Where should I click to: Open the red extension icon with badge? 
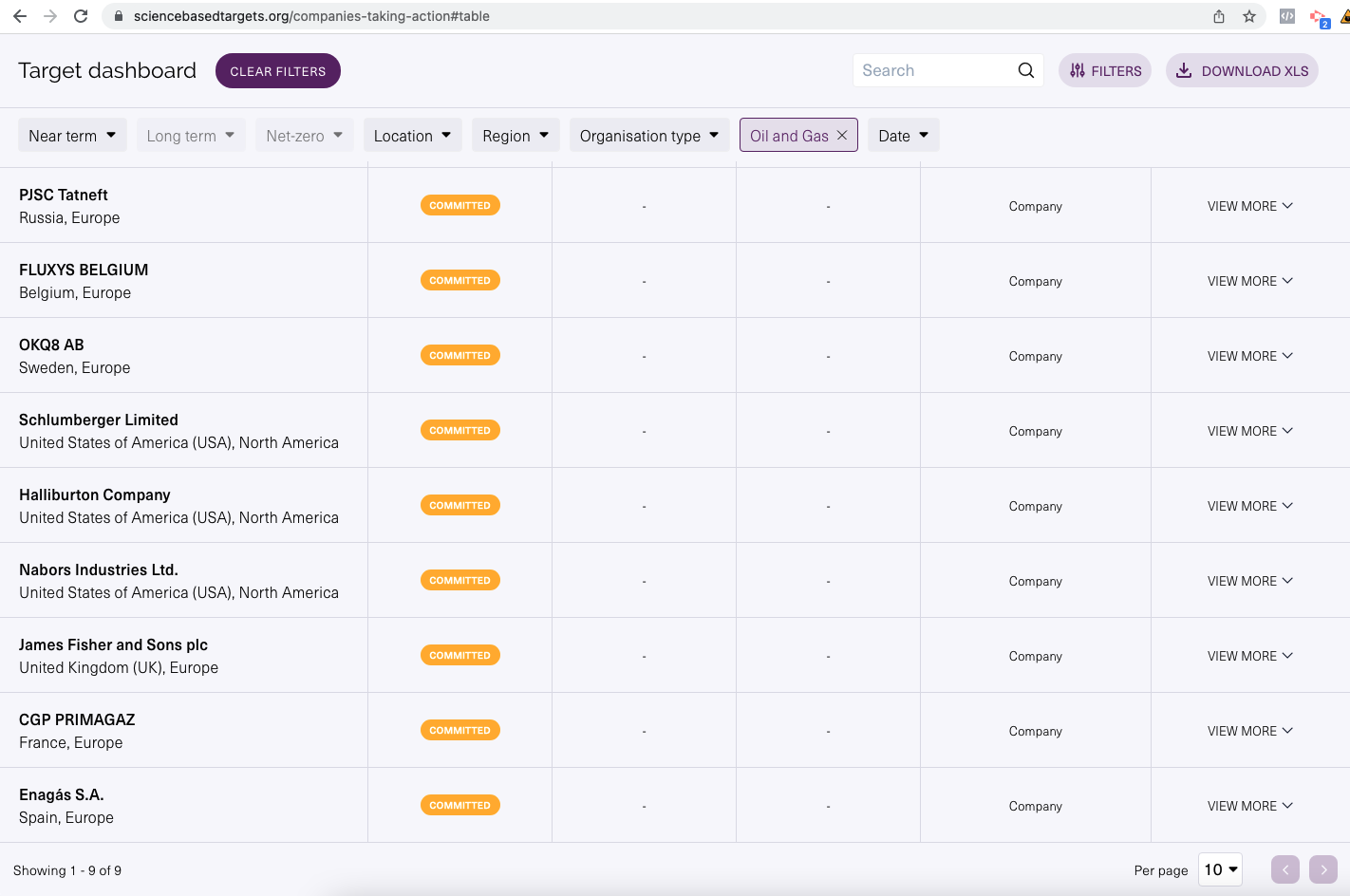pyautogui.click(x=1319, y=17)
